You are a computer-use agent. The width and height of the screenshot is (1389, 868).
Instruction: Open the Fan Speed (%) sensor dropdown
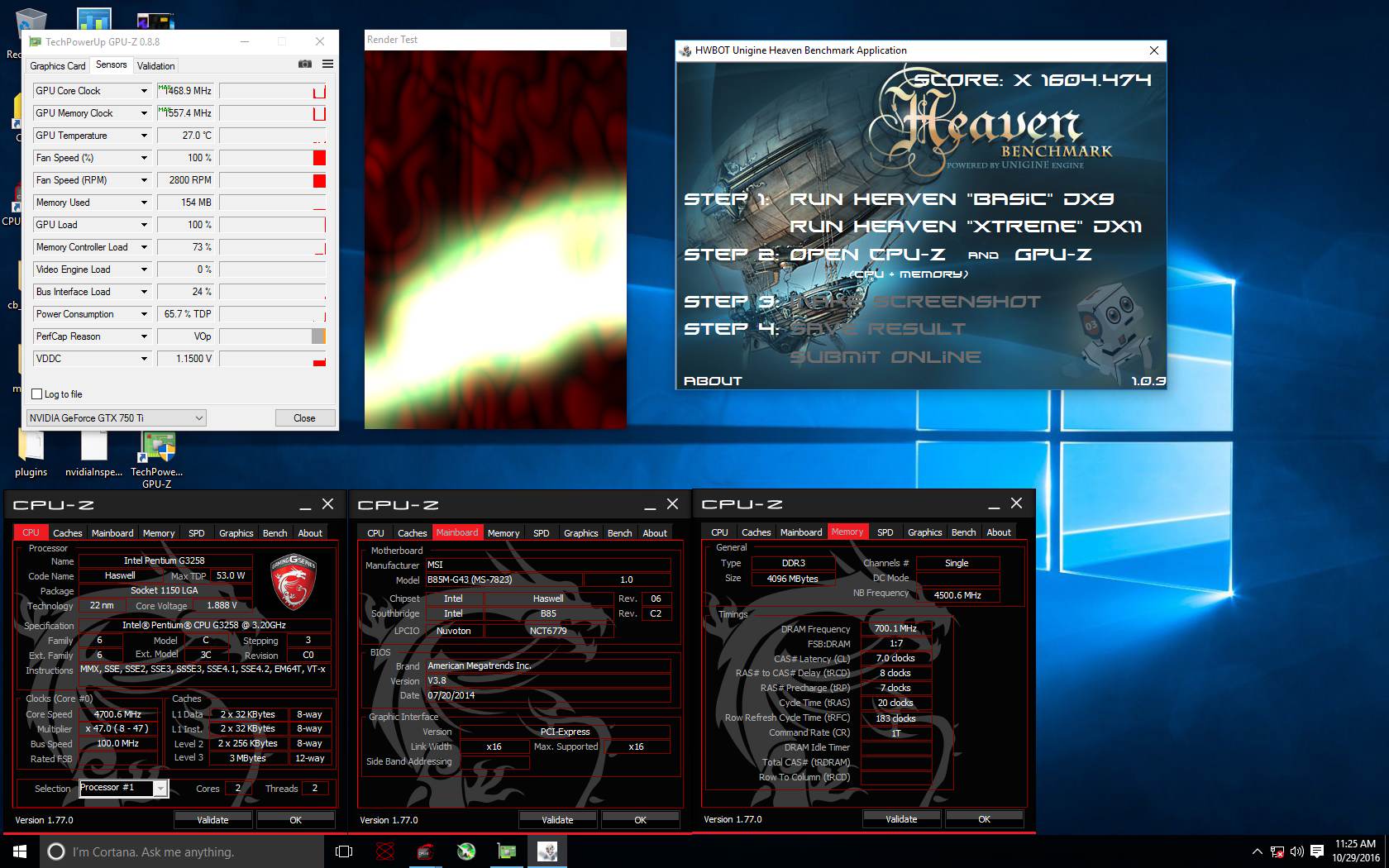(144, 158)
